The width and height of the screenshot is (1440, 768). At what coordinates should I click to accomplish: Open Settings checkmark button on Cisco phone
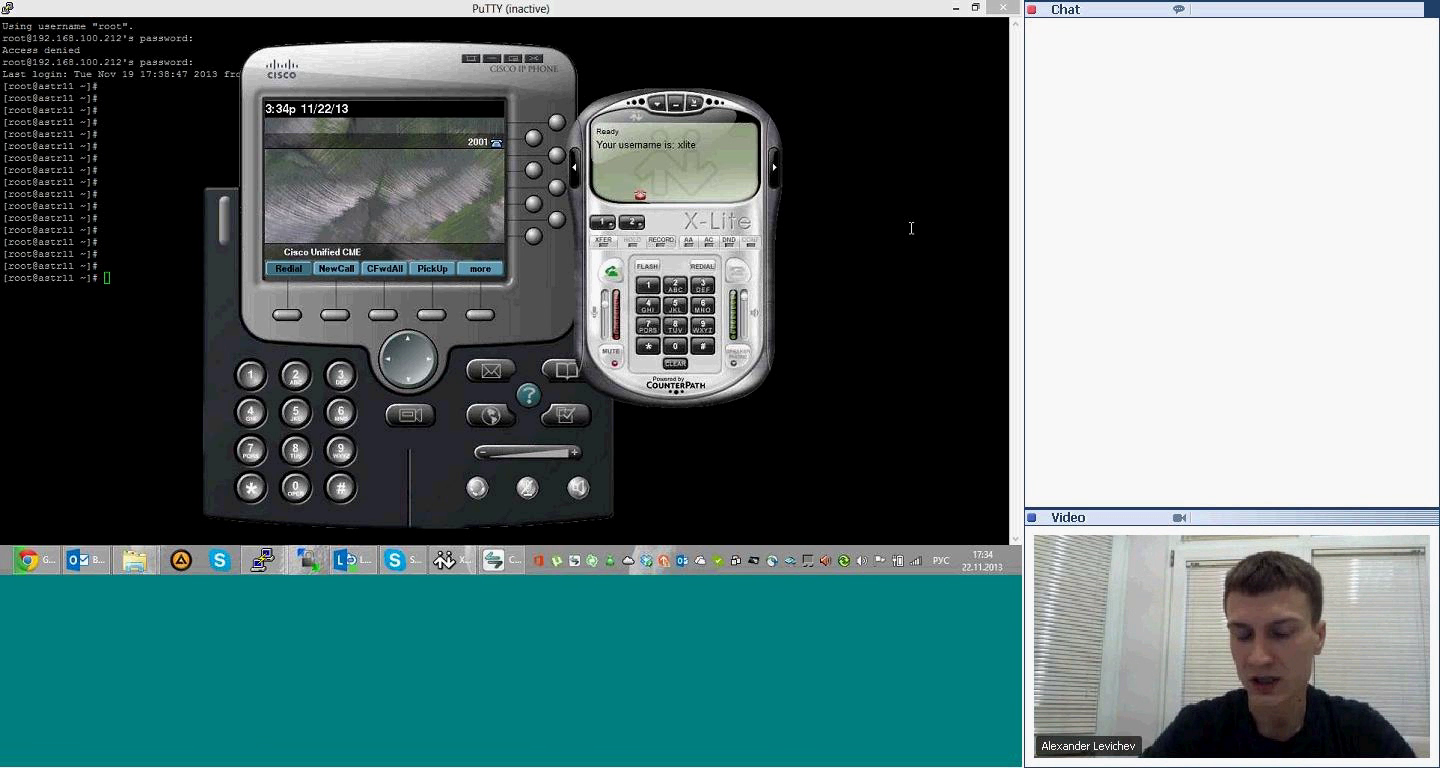click(x=565, y=415)
